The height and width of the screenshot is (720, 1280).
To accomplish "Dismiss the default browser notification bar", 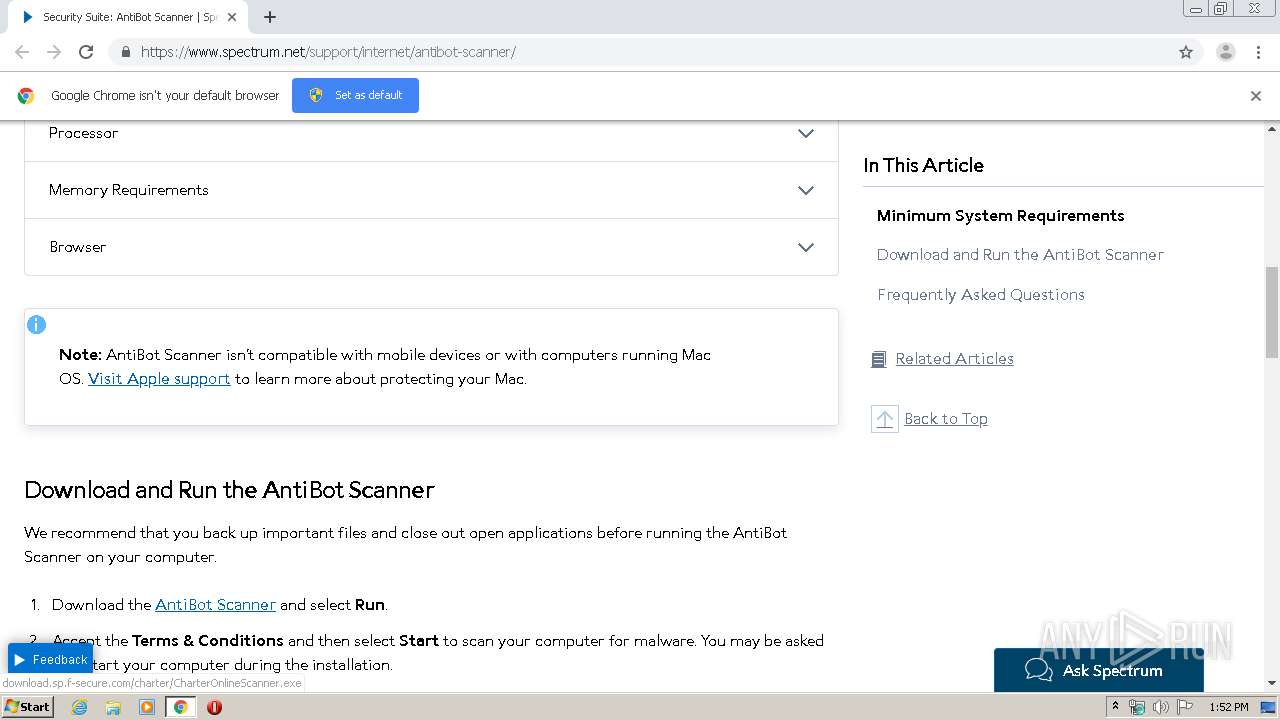I will (x=1256, y=96).
